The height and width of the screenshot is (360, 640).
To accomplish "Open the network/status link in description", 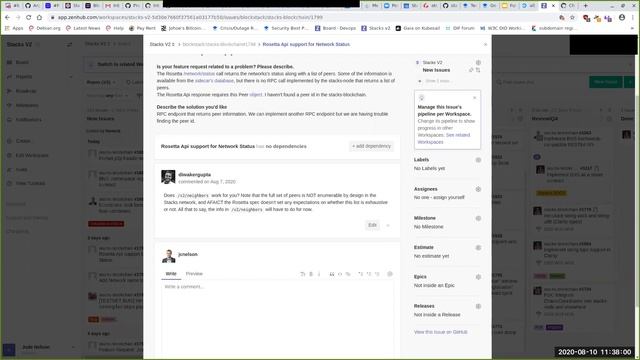I will click(199, 74).
